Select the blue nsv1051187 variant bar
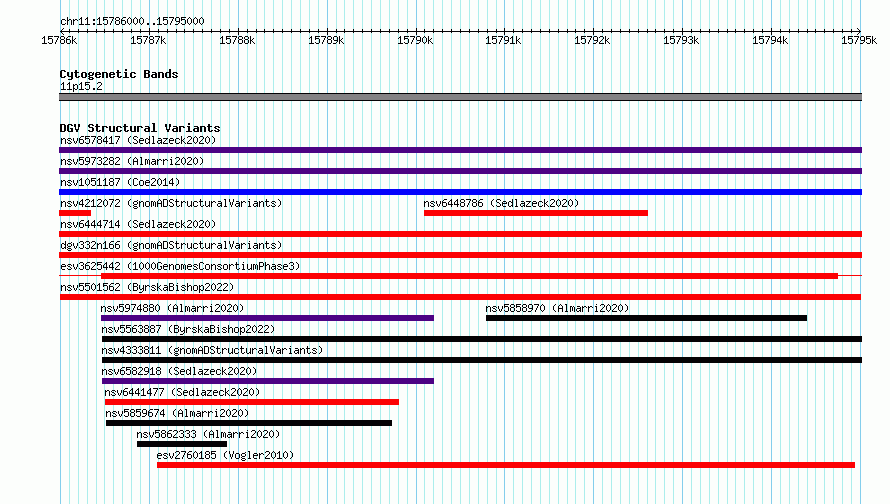This screenshot has width=890, height=504. coord(460,192)
